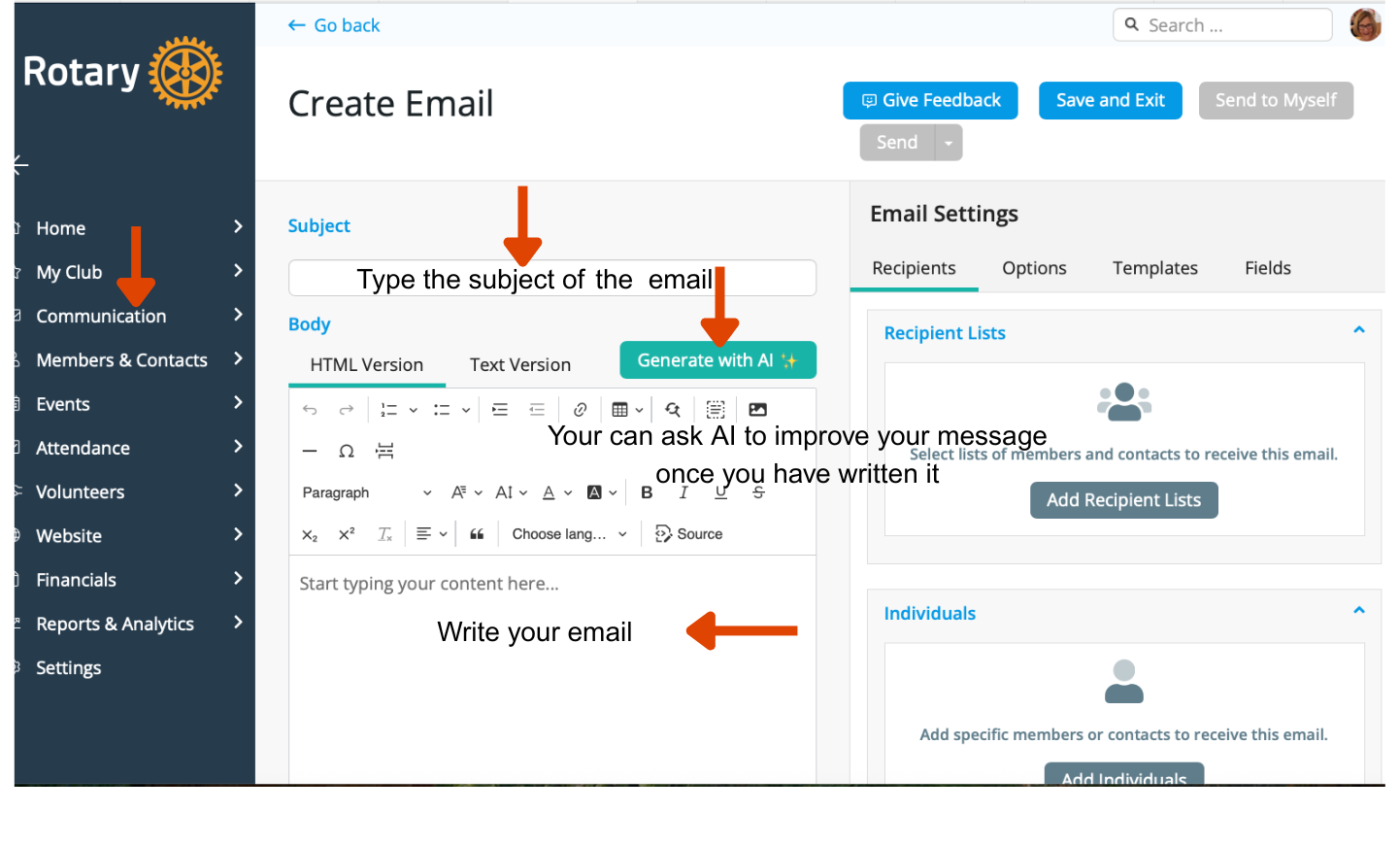Image resolution: width=1400 pixels, height=846 pixels.
Task: Toggle underline formatting
Action: coord(720,492)
